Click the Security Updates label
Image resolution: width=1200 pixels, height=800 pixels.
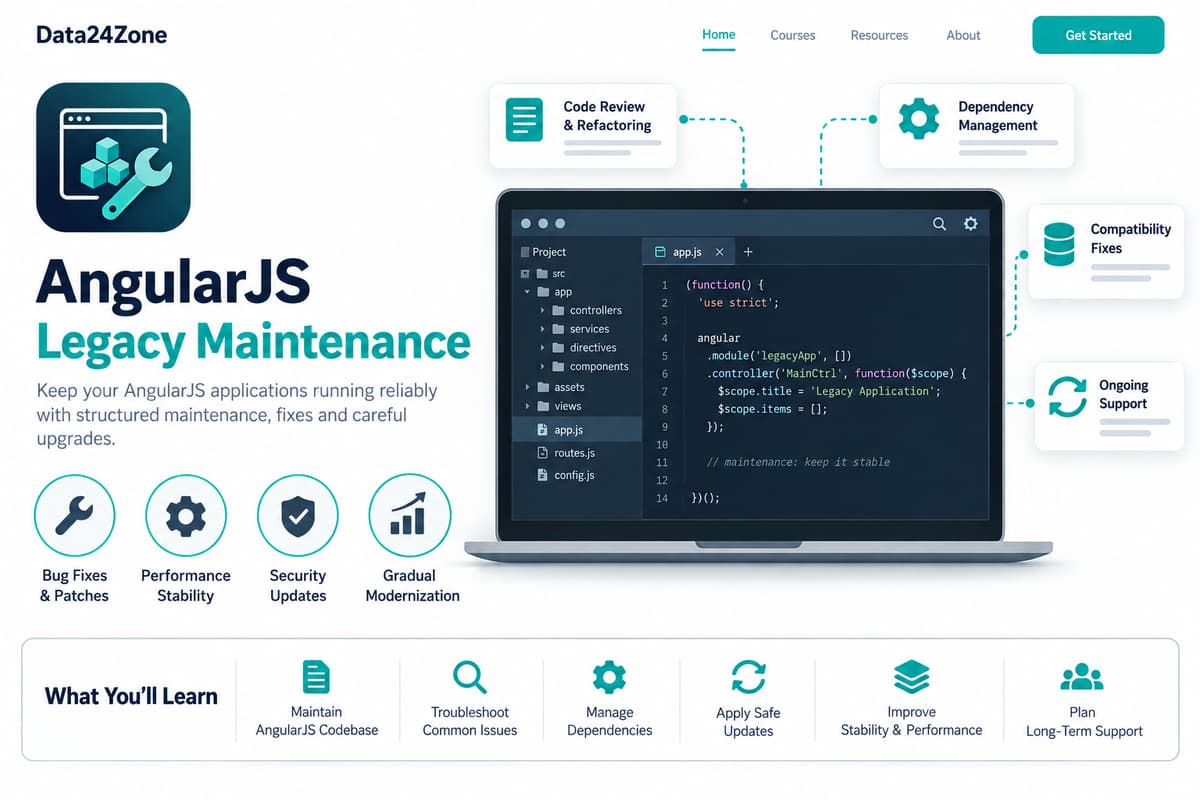tap(298, 585)
